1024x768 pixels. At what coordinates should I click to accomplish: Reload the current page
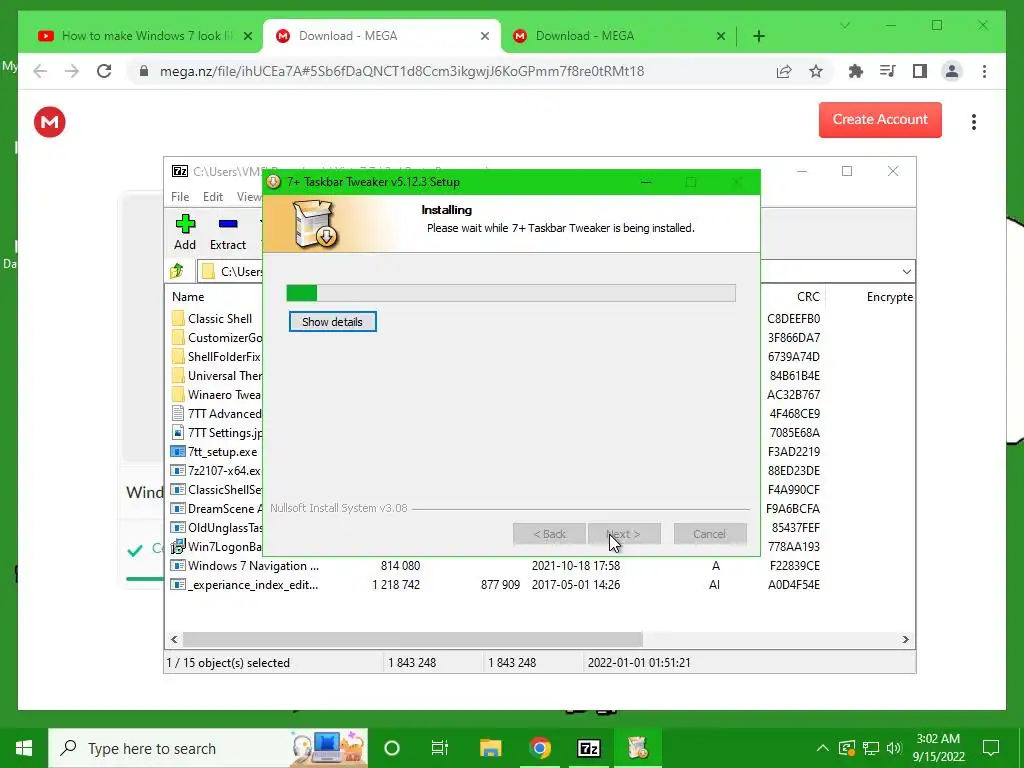point(104,71)
